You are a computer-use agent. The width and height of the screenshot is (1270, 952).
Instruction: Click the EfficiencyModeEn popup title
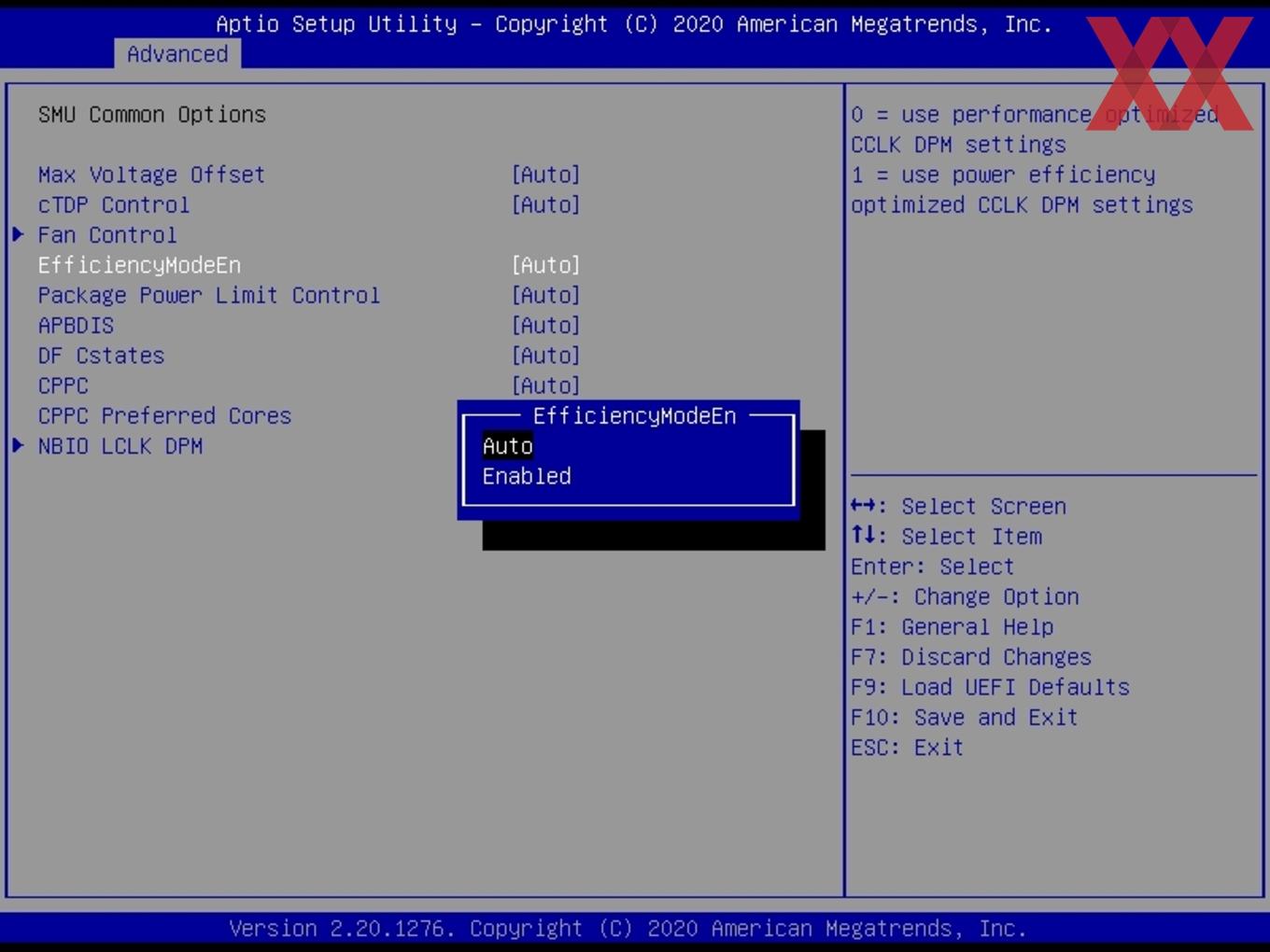click(634, 415)
